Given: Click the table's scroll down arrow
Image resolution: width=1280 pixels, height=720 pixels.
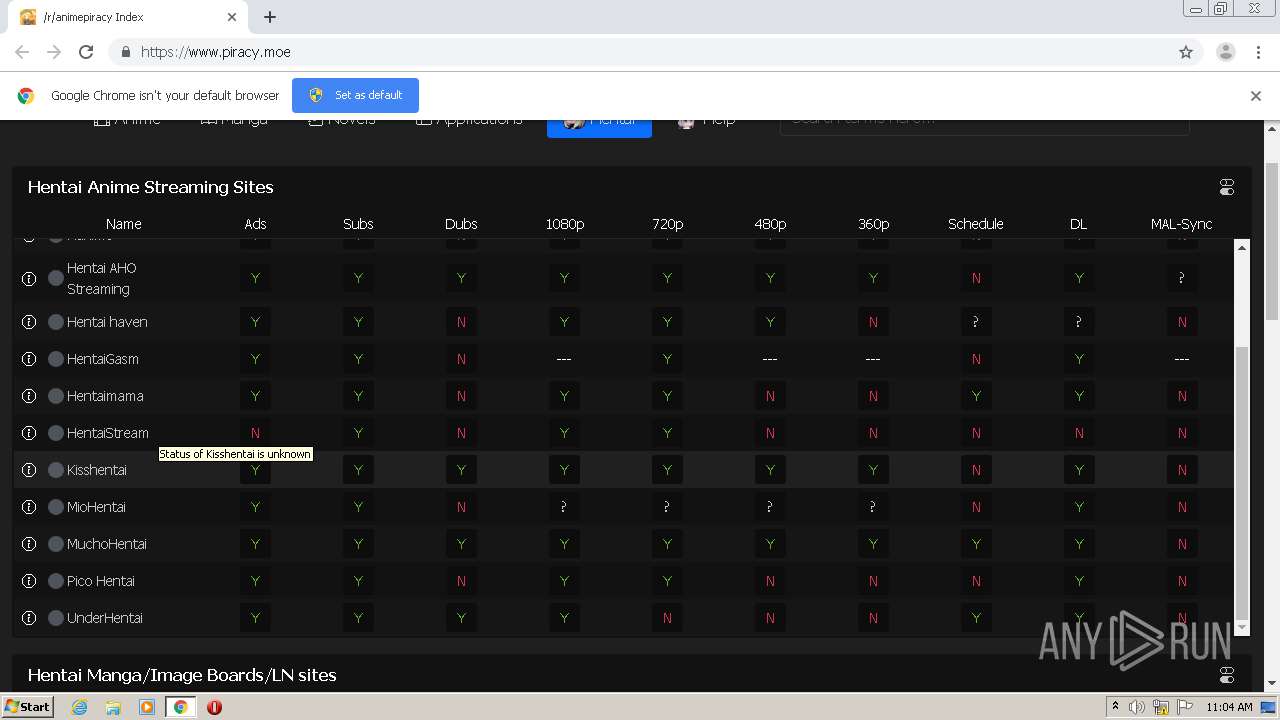Looking at the screenshot, I should coord(1242,627).
